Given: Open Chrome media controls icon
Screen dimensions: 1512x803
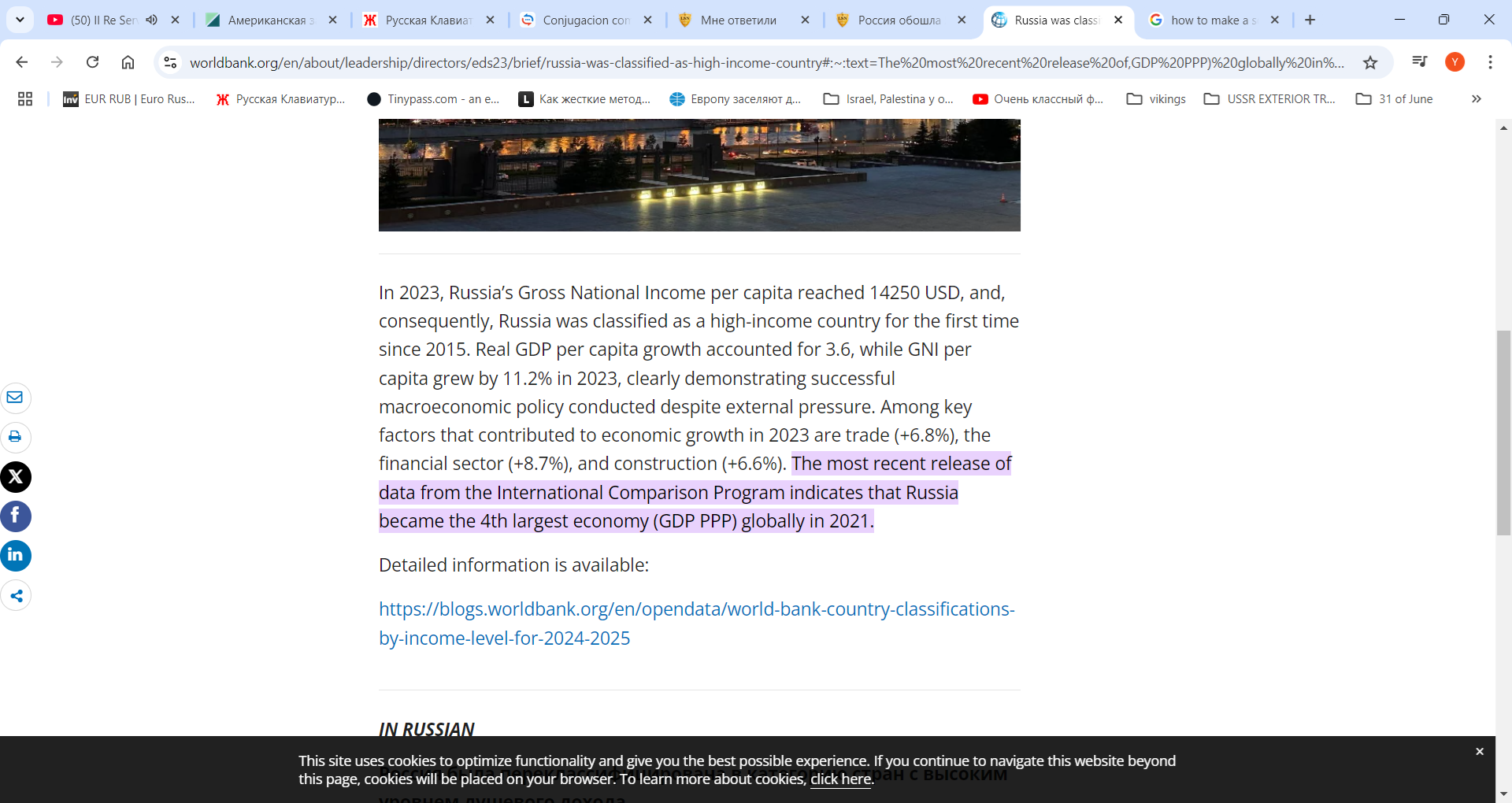Looking at the screenshot, I should click(x=1419, y=62).
